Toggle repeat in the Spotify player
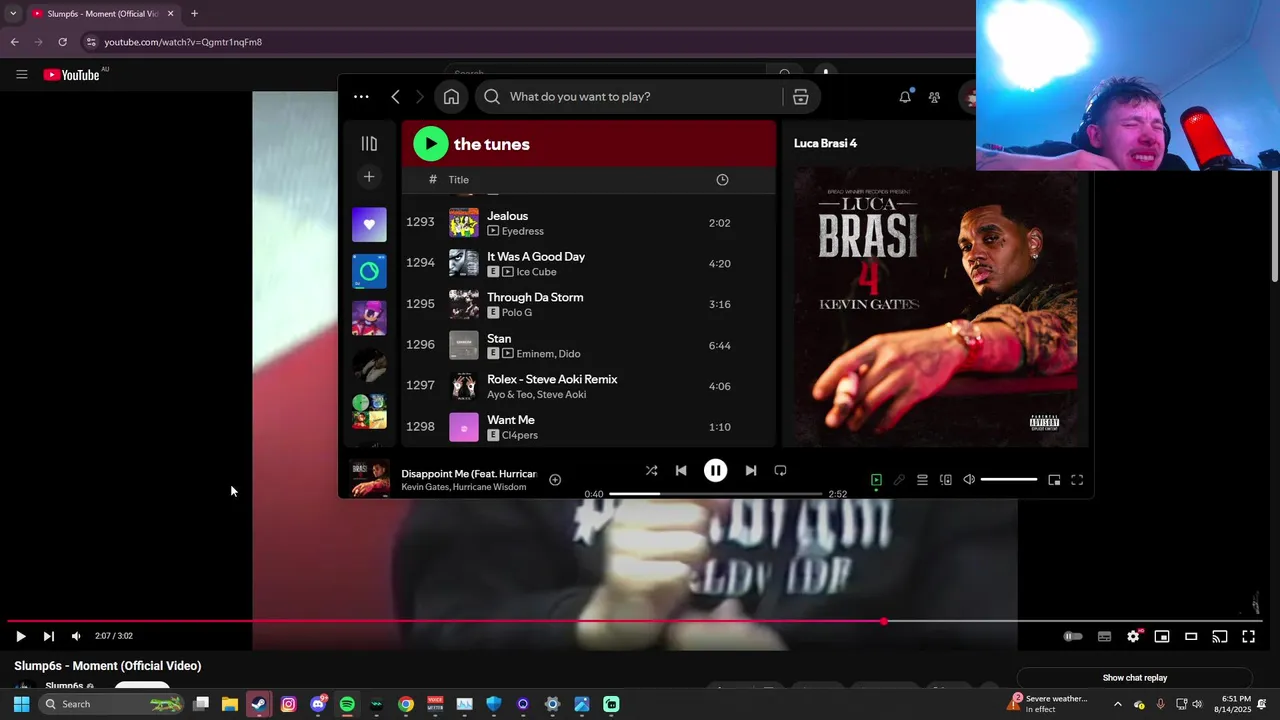The width and height of the screenshot is (1280, 720). pyautogui.click(x=781, y=471)
